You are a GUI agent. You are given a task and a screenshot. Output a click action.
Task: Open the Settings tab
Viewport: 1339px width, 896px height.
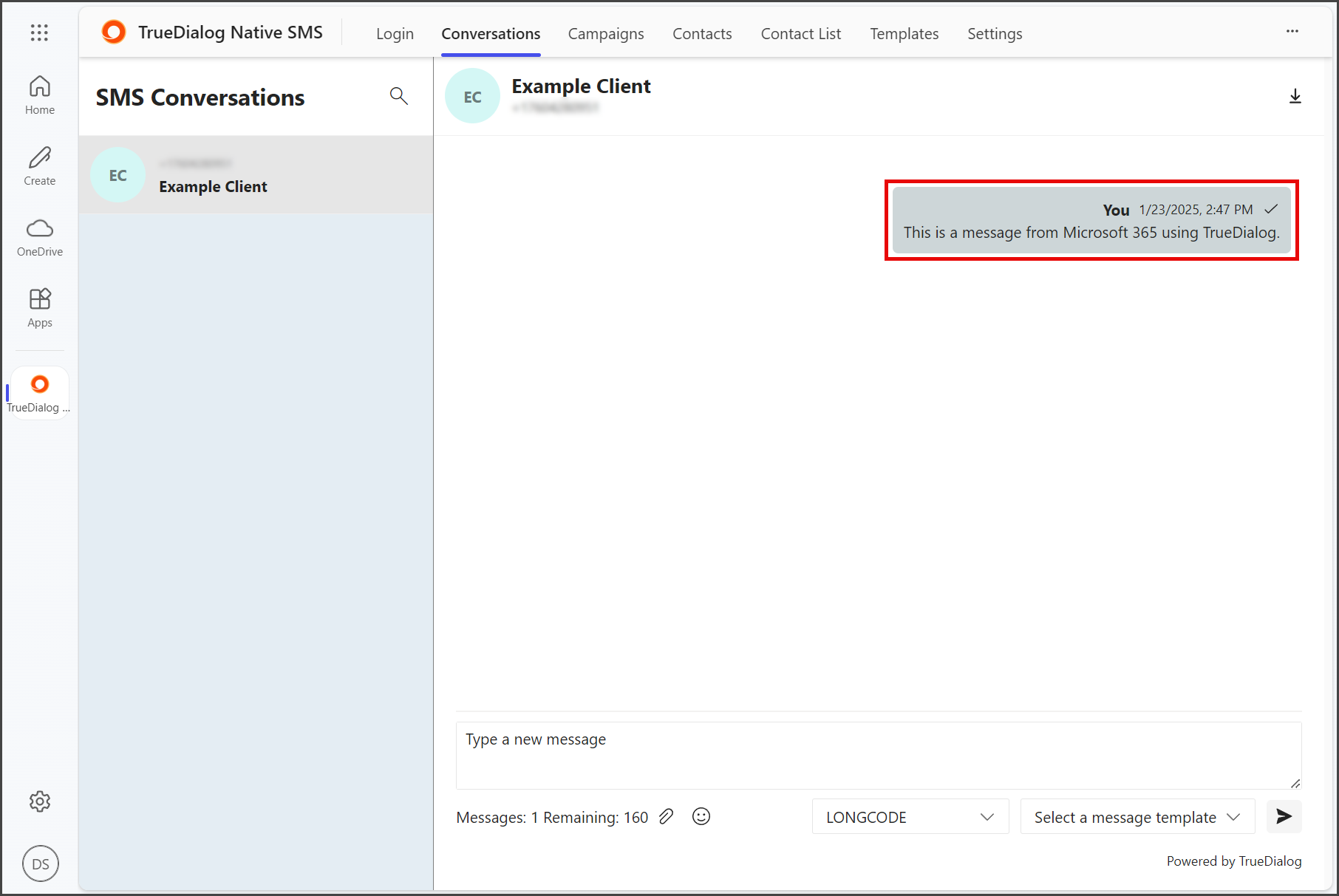995,34
